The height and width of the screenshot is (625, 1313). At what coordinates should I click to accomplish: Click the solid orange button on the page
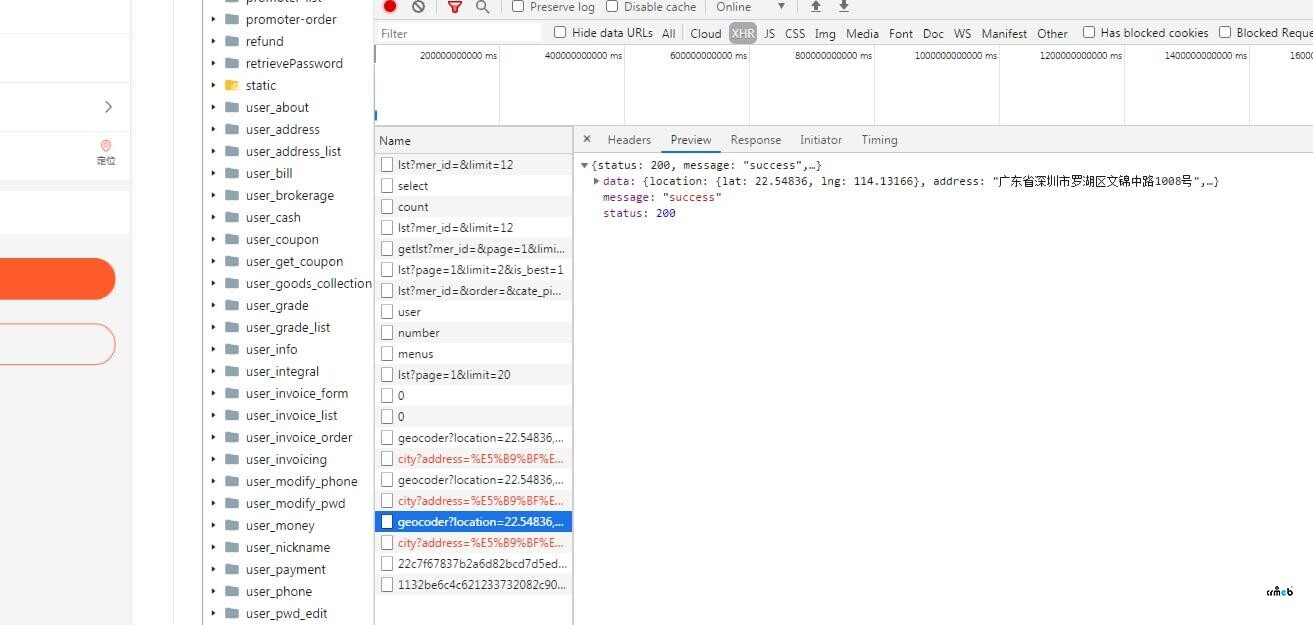click(57, 279)
